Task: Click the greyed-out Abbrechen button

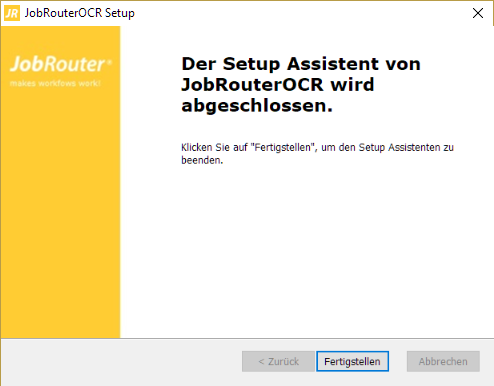Action: coord(443,361)
